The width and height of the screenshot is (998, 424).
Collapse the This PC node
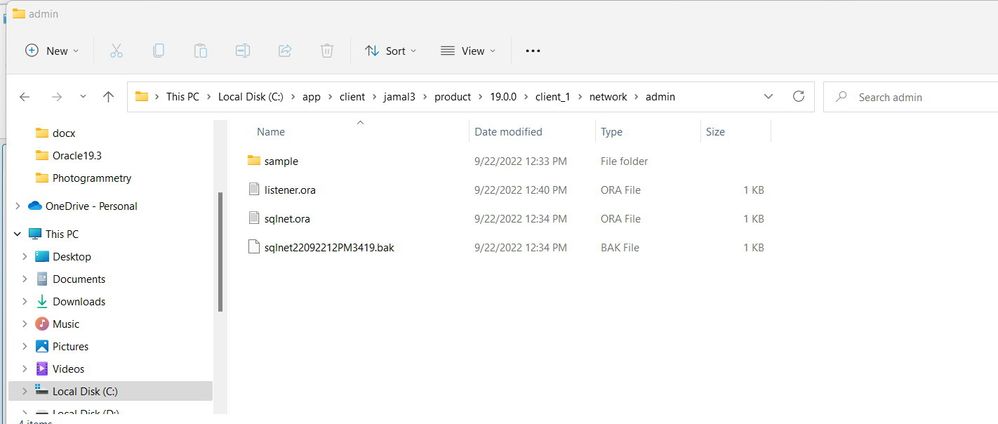17,234
